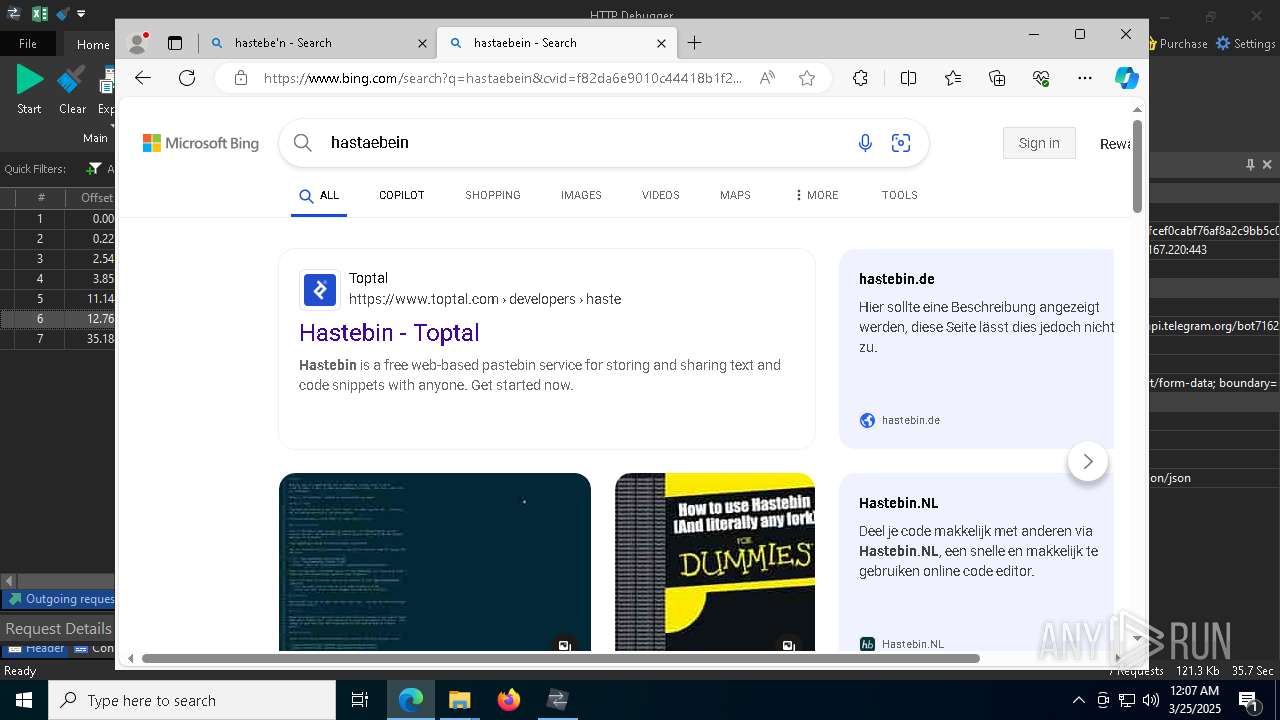Open the Windows Start menu
The height and width of the screenshot is (720, 1280).
click(x=24, y=700)
